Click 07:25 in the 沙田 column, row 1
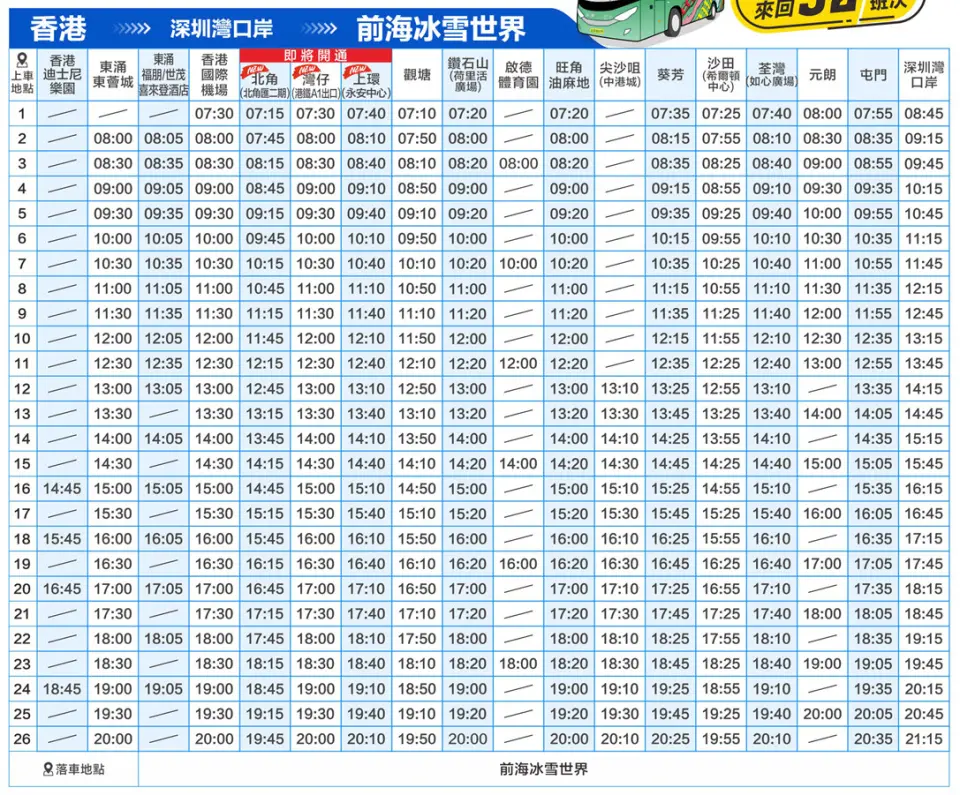960x795 pixels. [x=721, y=114]
